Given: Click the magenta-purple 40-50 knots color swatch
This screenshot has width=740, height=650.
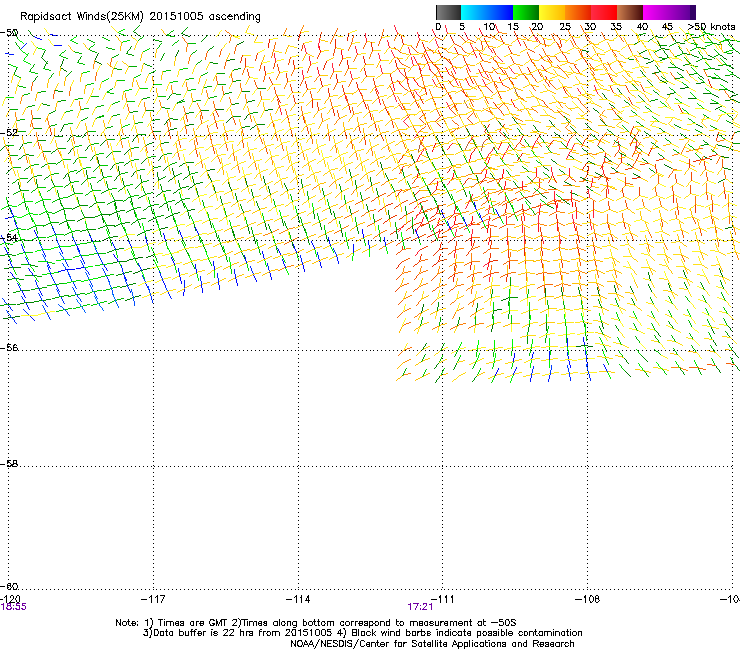Looking at the screenshot, I should pos(669,12).
